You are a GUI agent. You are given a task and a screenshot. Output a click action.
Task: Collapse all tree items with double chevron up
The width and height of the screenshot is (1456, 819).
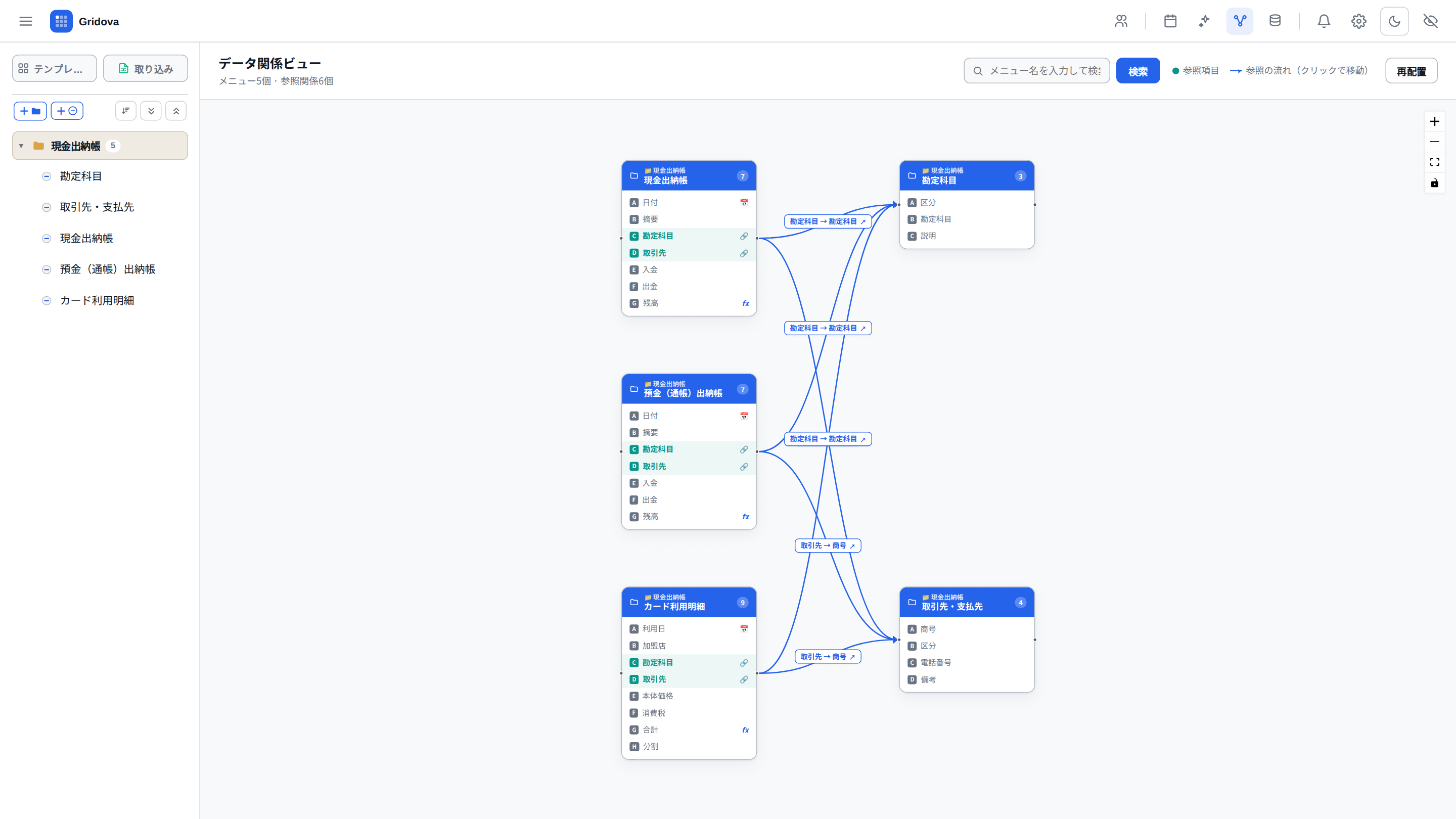tap(176, 111)
